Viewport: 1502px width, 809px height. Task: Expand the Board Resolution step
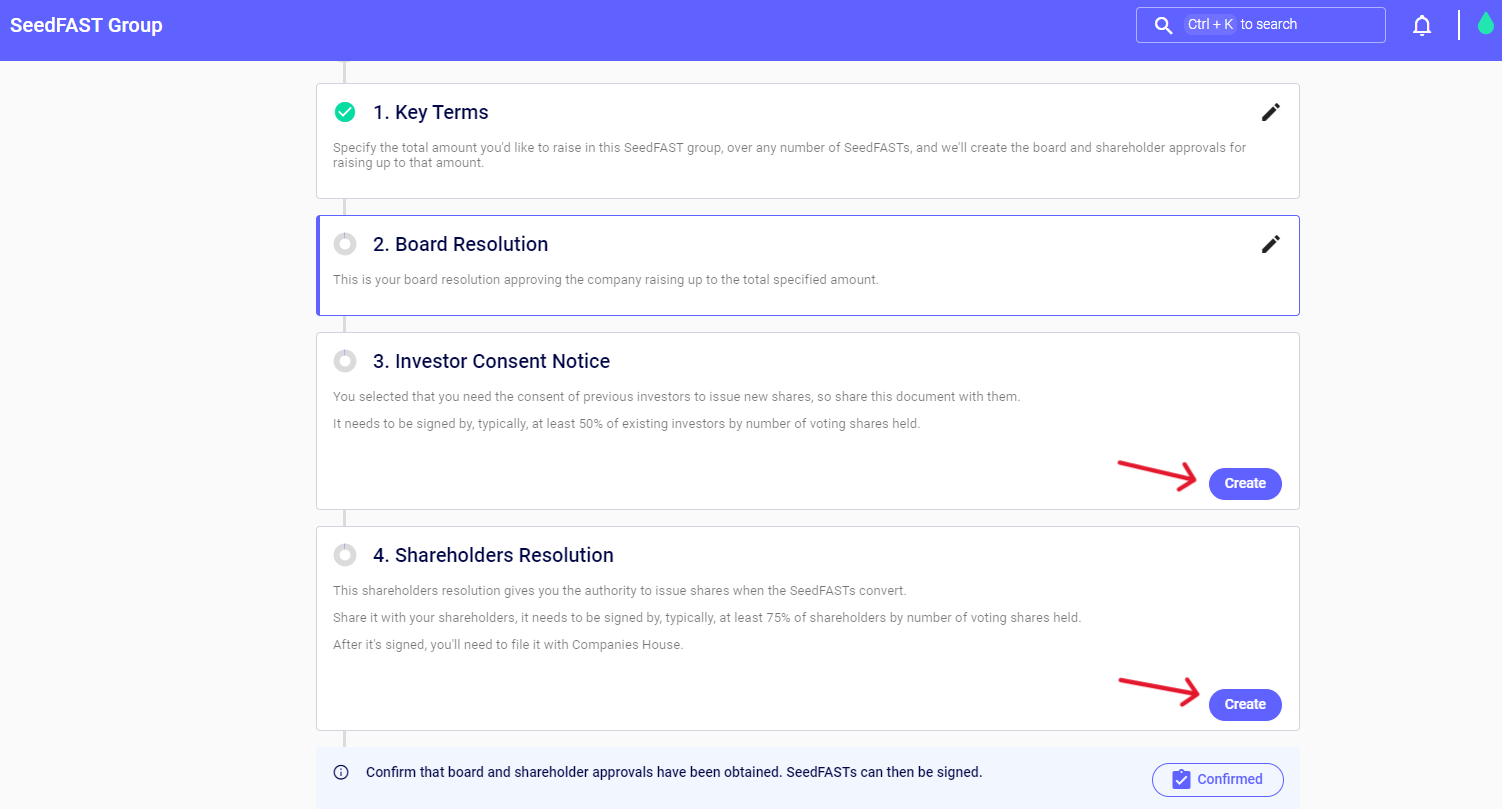(471, 244)
